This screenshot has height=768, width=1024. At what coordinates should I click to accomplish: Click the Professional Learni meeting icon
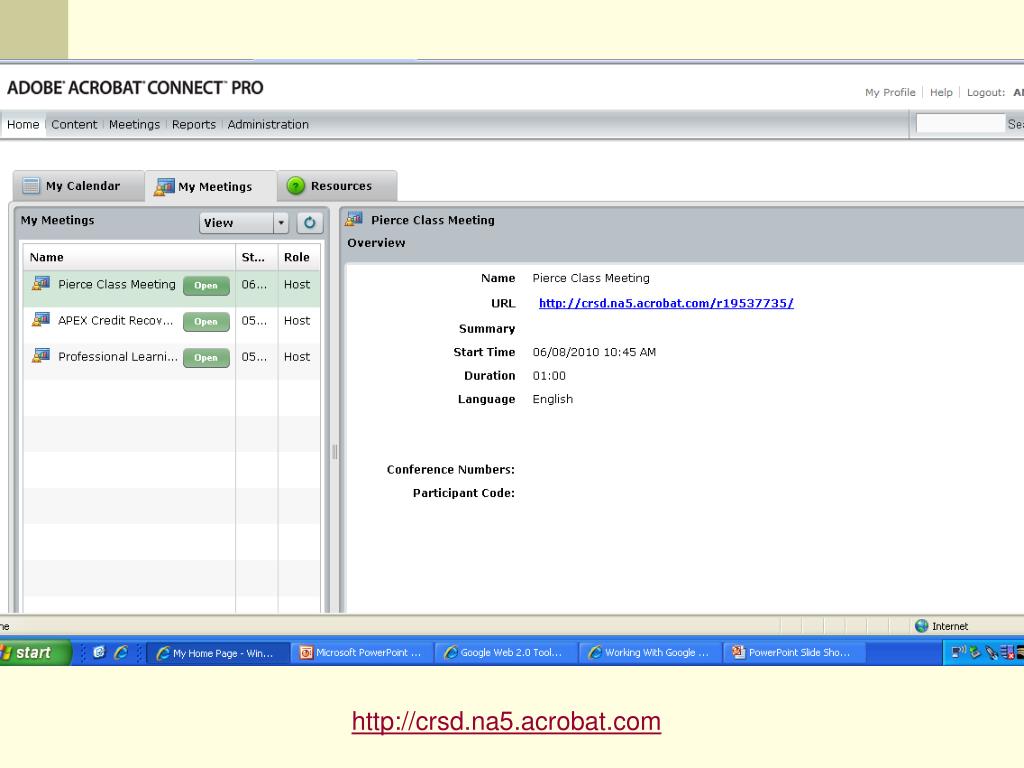coord(41,355)
